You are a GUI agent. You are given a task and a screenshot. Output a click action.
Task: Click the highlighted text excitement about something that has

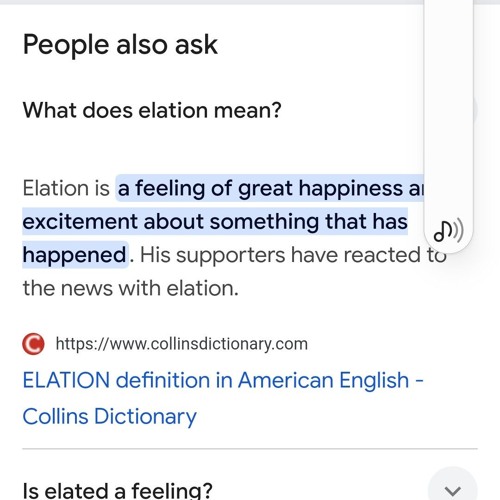click(x=215, y=221)
